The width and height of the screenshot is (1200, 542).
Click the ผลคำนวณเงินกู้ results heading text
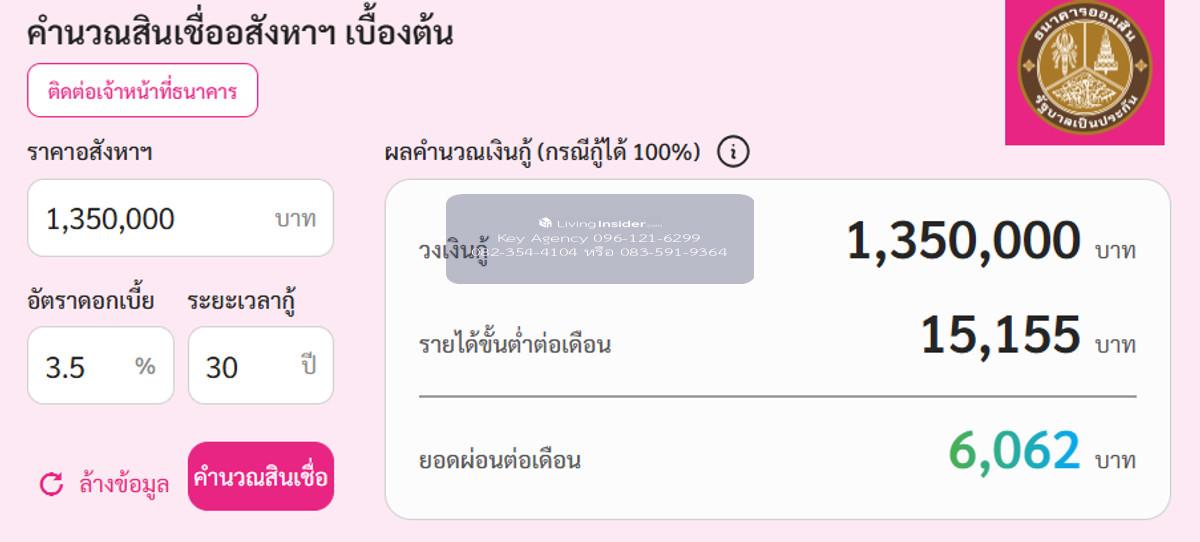pyautogui.click(x=542, y=153)
